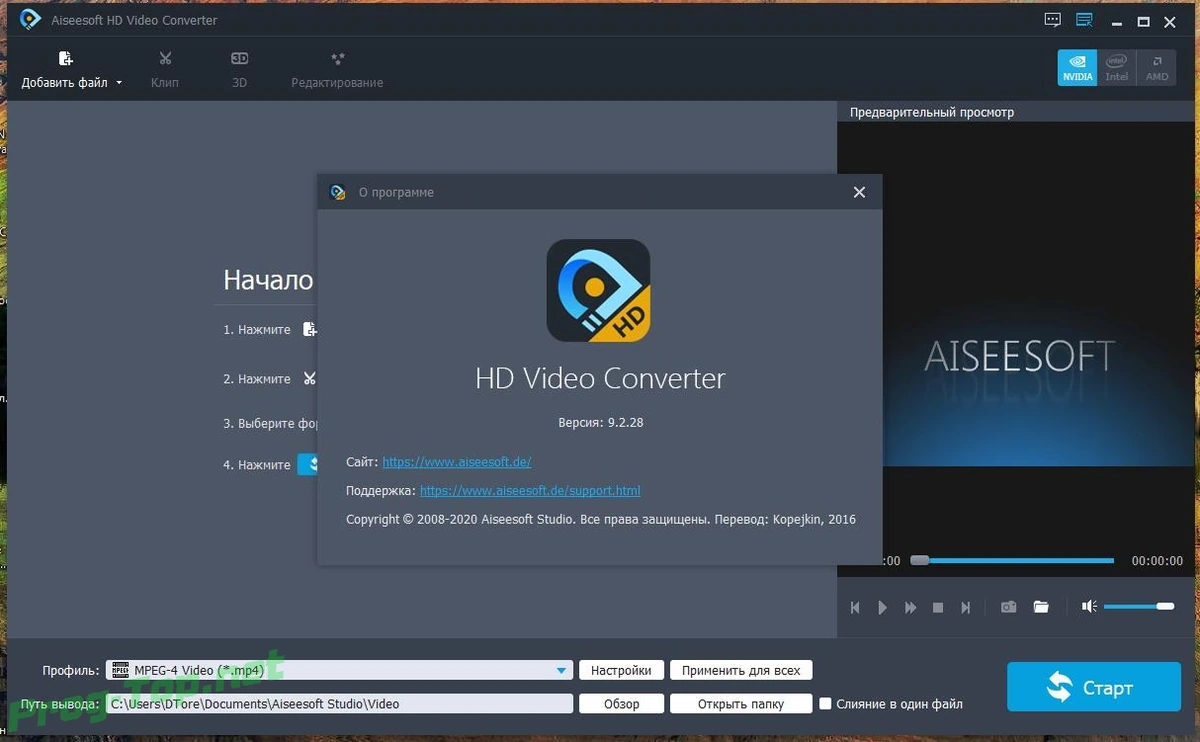Skip to previous with the back control
The image size is (1200, 742).
pos(855,607)
